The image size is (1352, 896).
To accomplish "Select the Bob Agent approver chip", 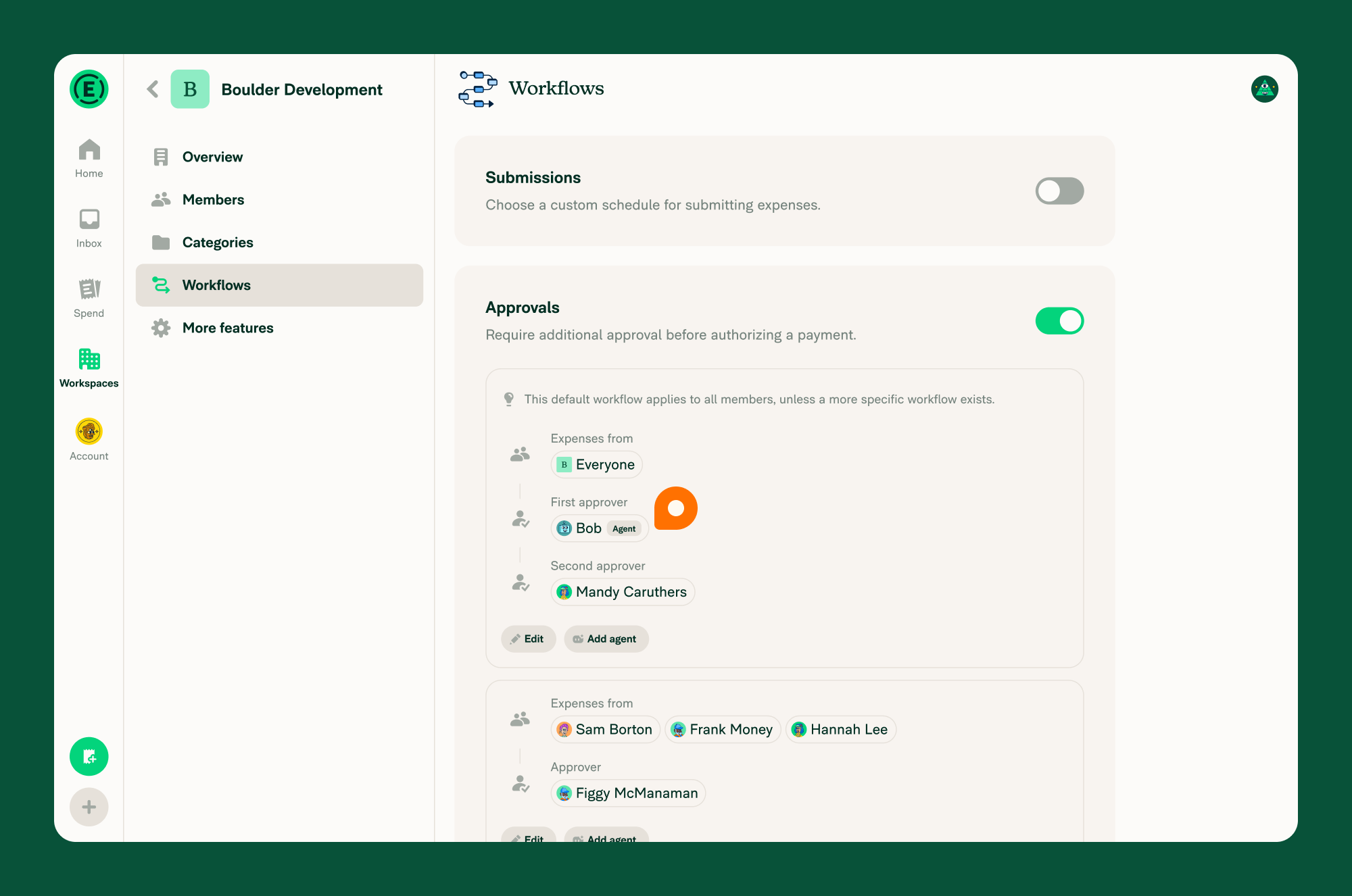I will (x=599, y=528).
